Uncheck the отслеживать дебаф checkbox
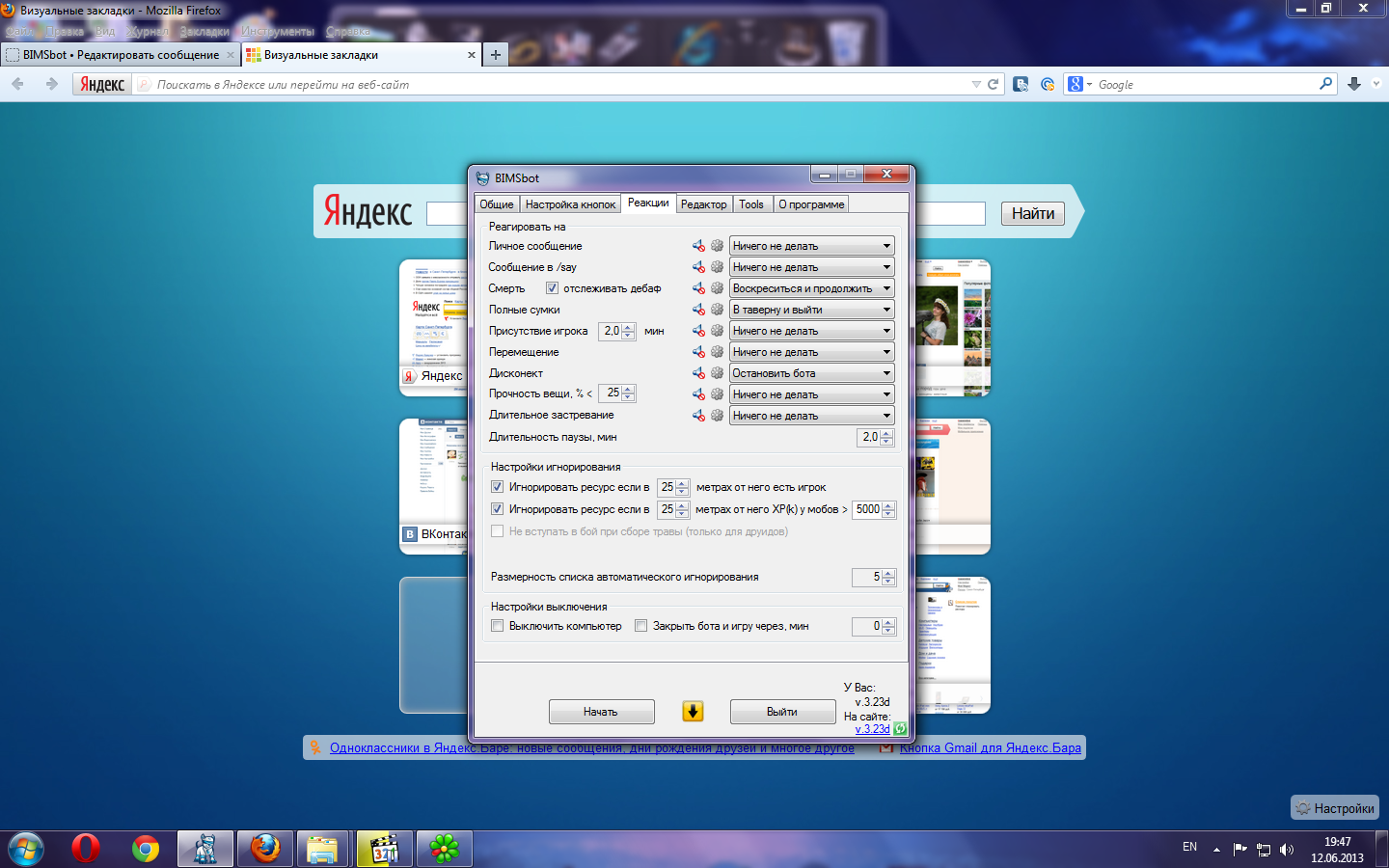 (552, 288)
